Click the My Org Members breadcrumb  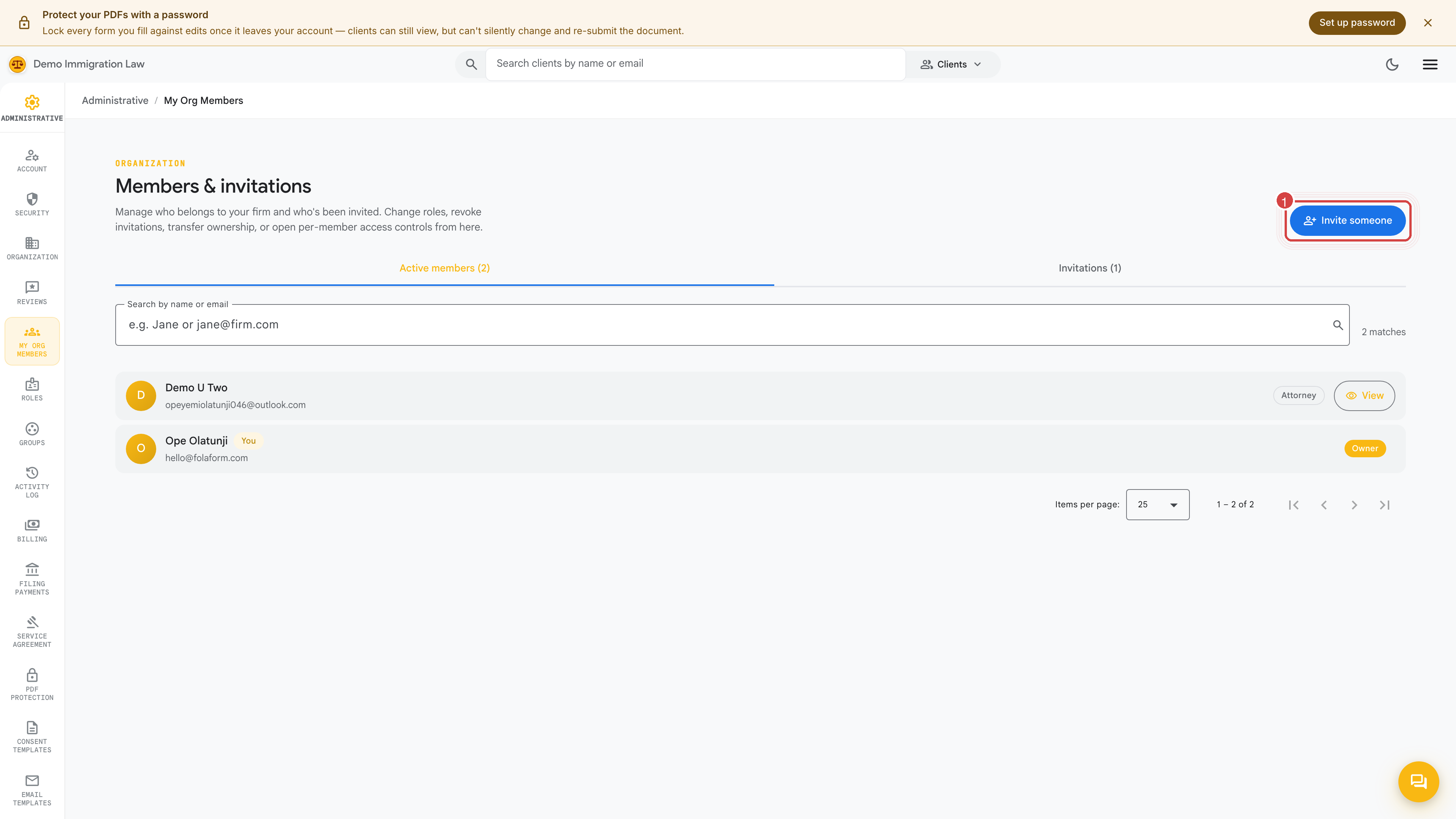(204, 100)
